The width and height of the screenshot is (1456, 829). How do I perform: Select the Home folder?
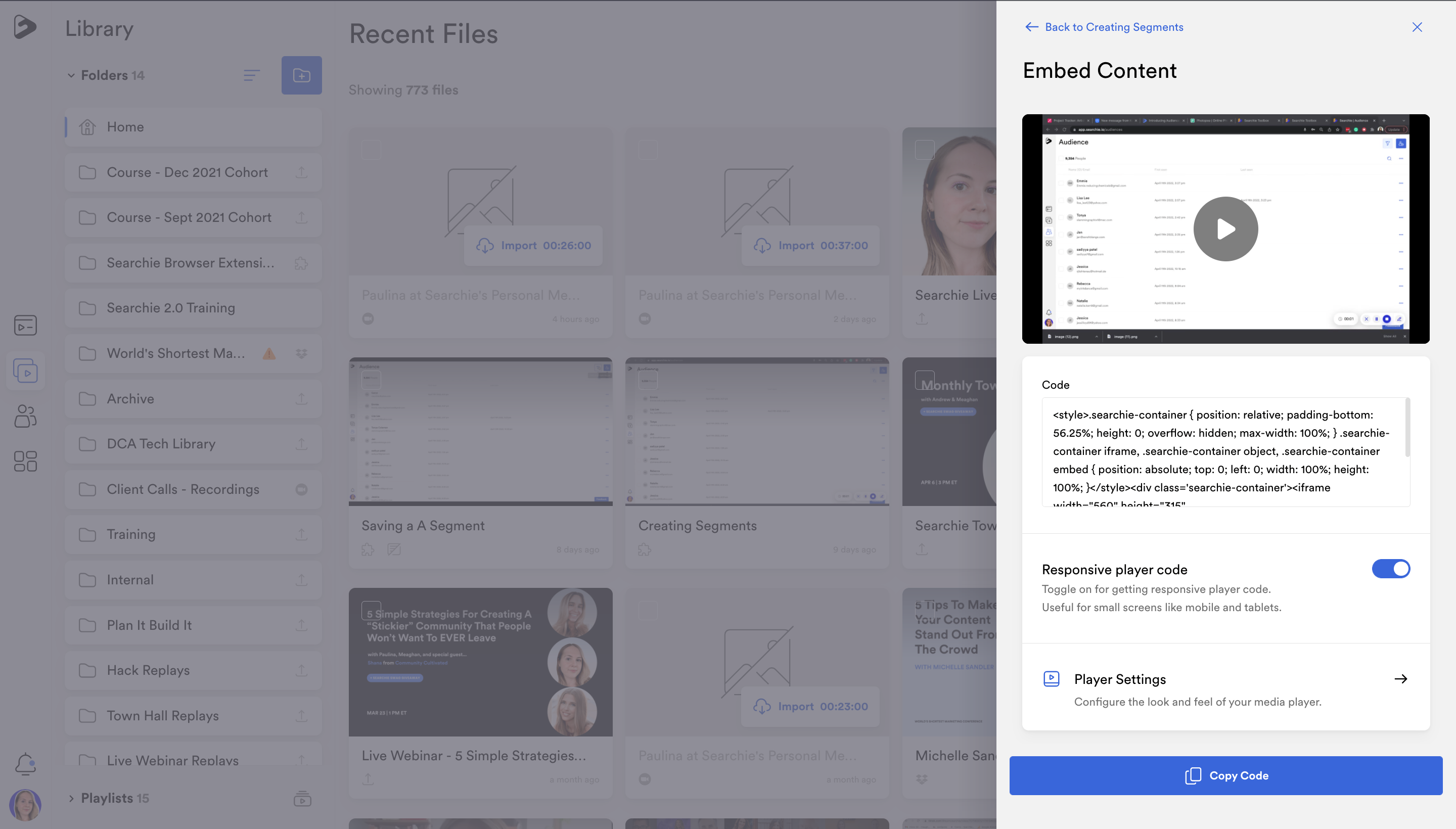point(194,127)
